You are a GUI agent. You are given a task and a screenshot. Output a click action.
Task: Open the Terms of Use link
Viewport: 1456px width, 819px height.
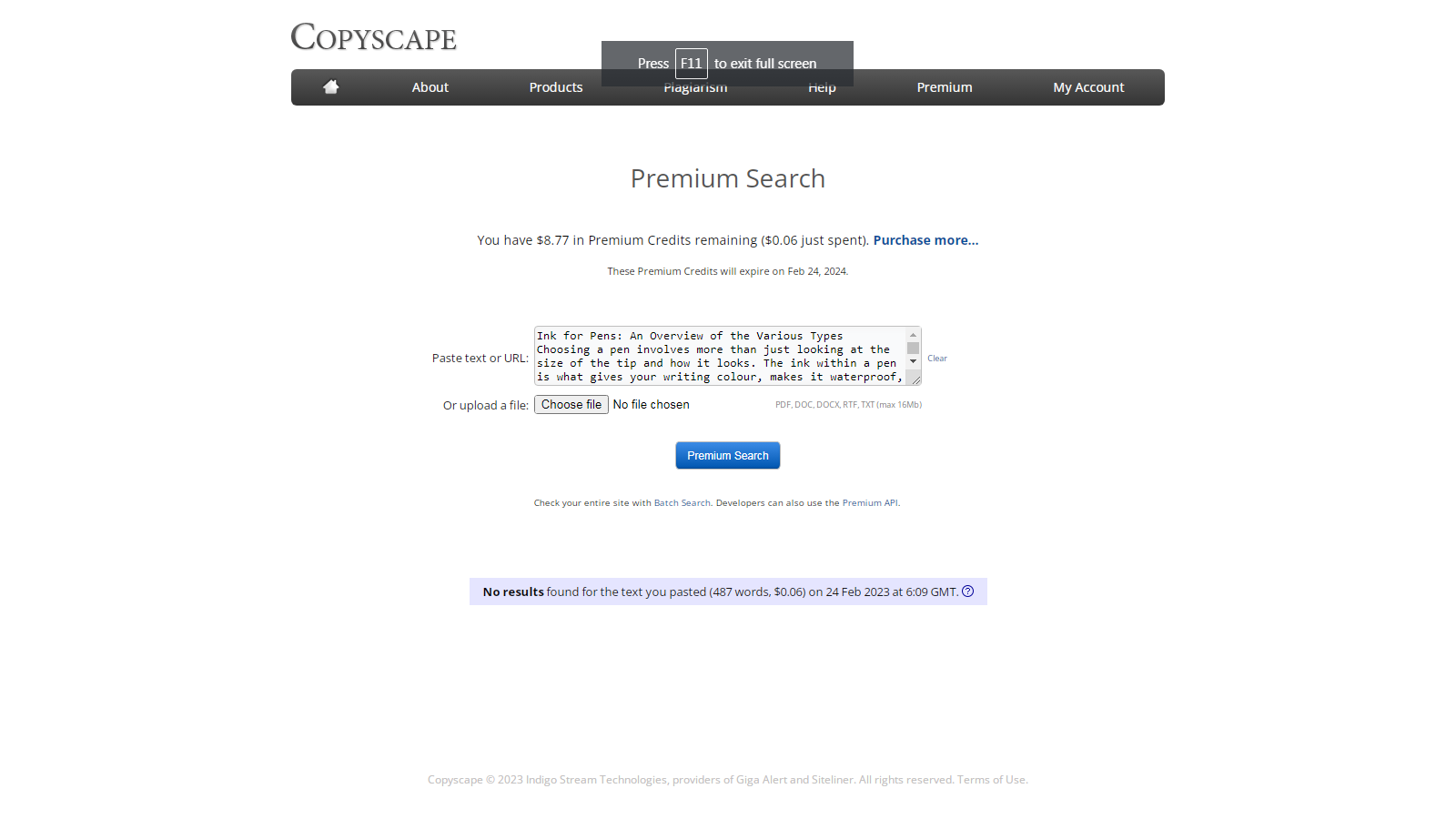[992, 780]
